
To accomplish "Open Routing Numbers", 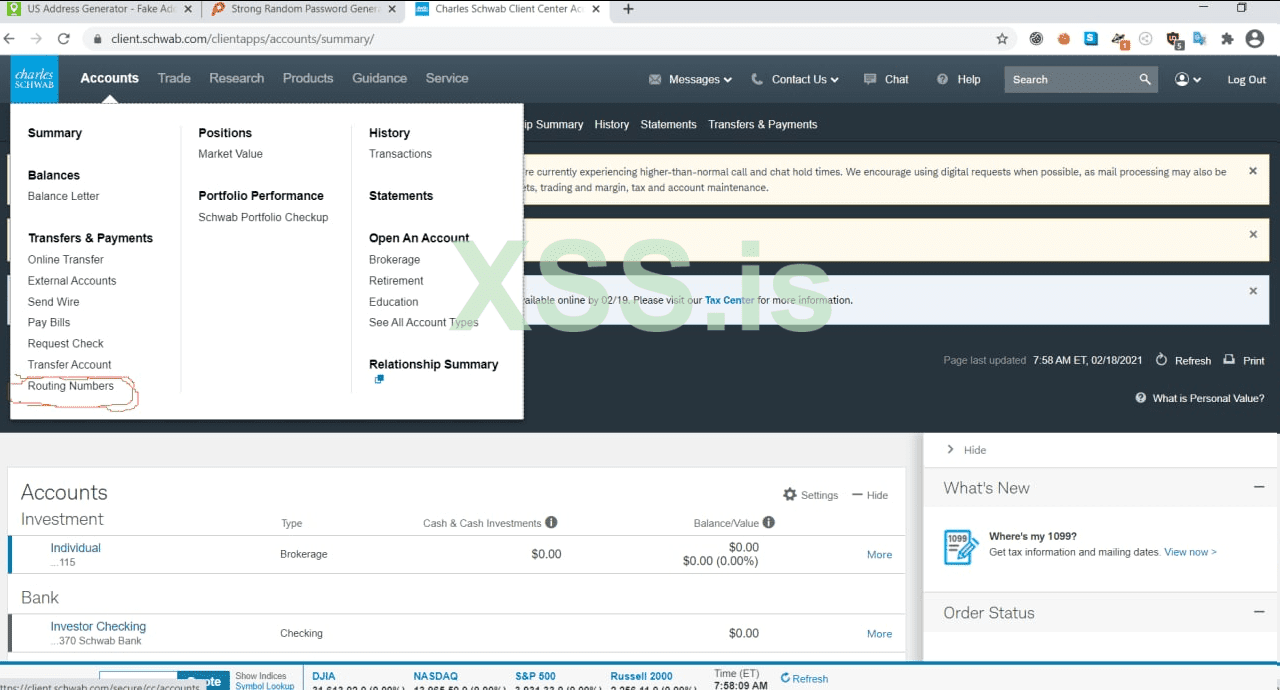I will 71,386.
